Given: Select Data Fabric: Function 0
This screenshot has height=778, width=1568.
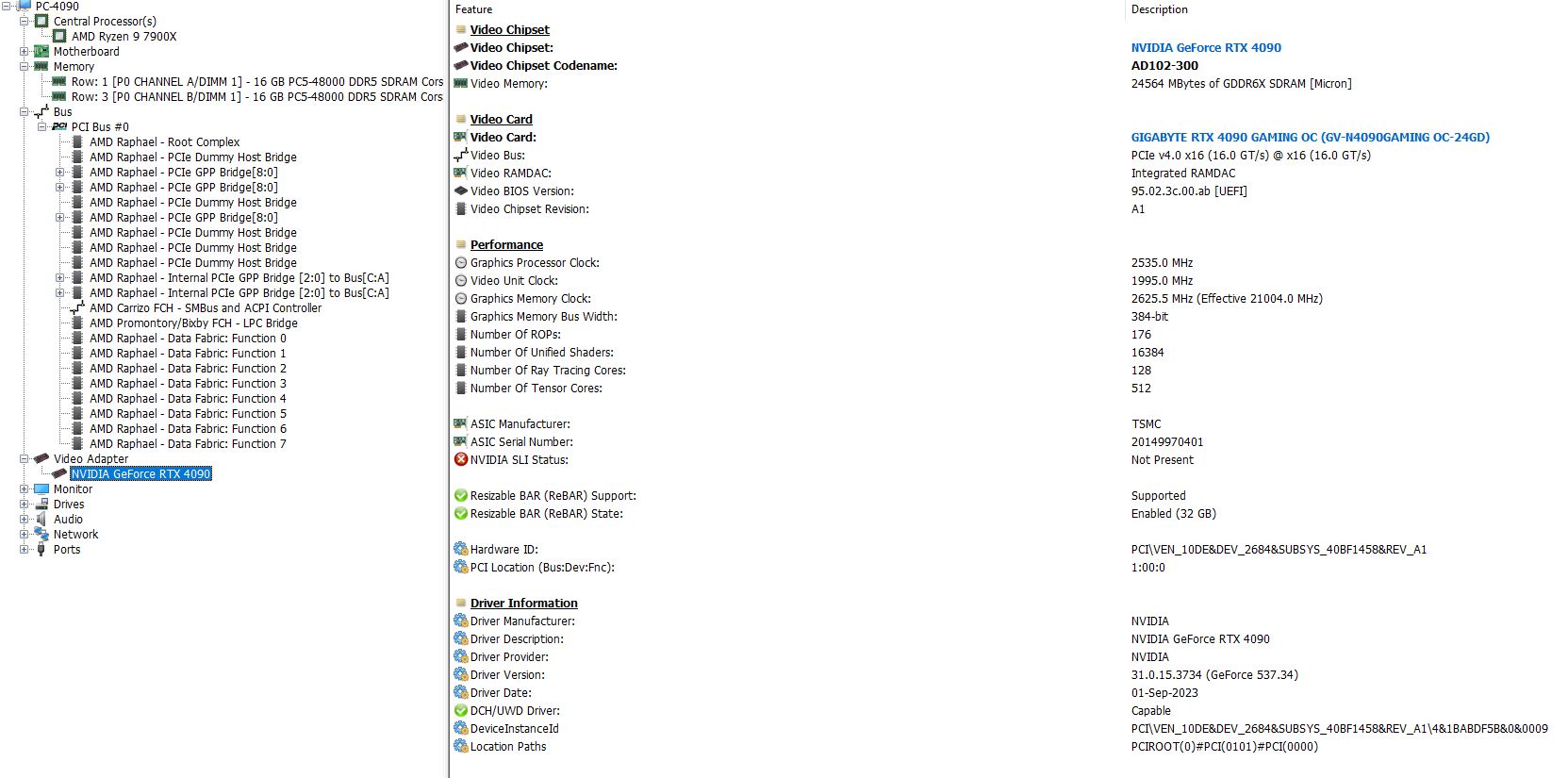Looking at the screenshot, I should click(188, 338).
